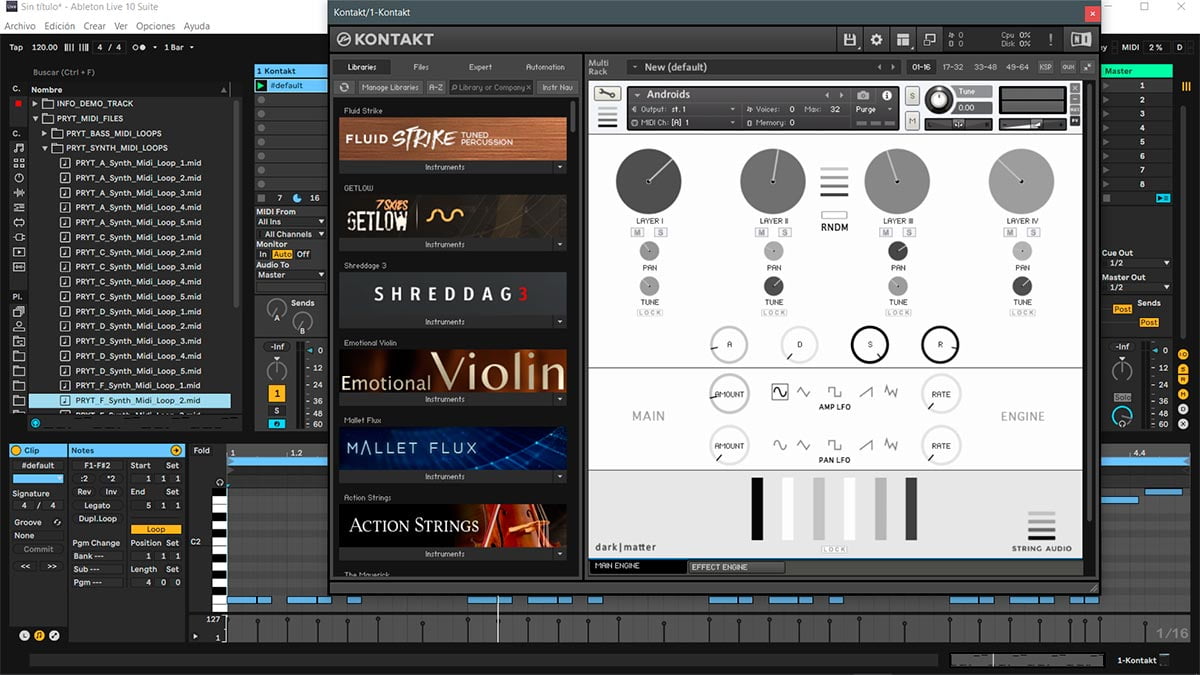The image size is (1200, 675).
Task: Click the Tap tempo button
Action: [x=16, y=47]
